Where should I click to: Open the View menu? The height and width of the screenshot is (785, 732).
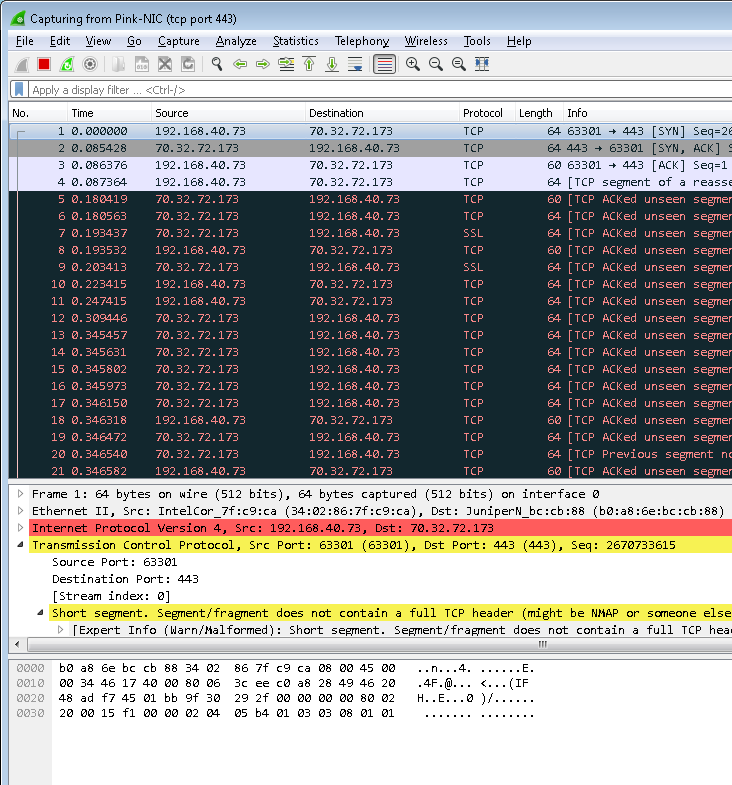pos(98,41)
